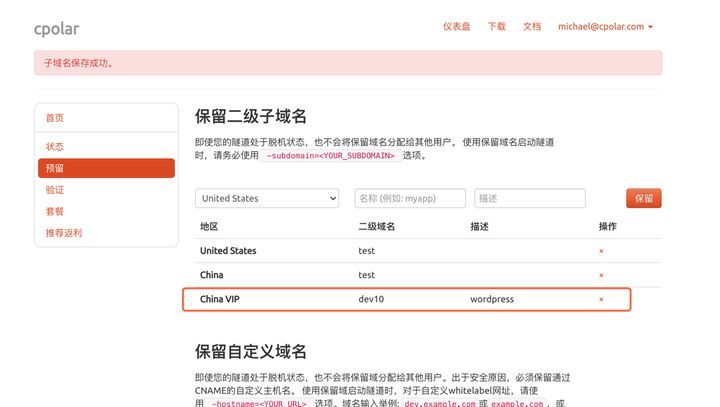The height and width of the screenshot is (407, 720).
Task: Go to 首页 in the sidebar
Action: pyautogui.click(x=55, y=118)
